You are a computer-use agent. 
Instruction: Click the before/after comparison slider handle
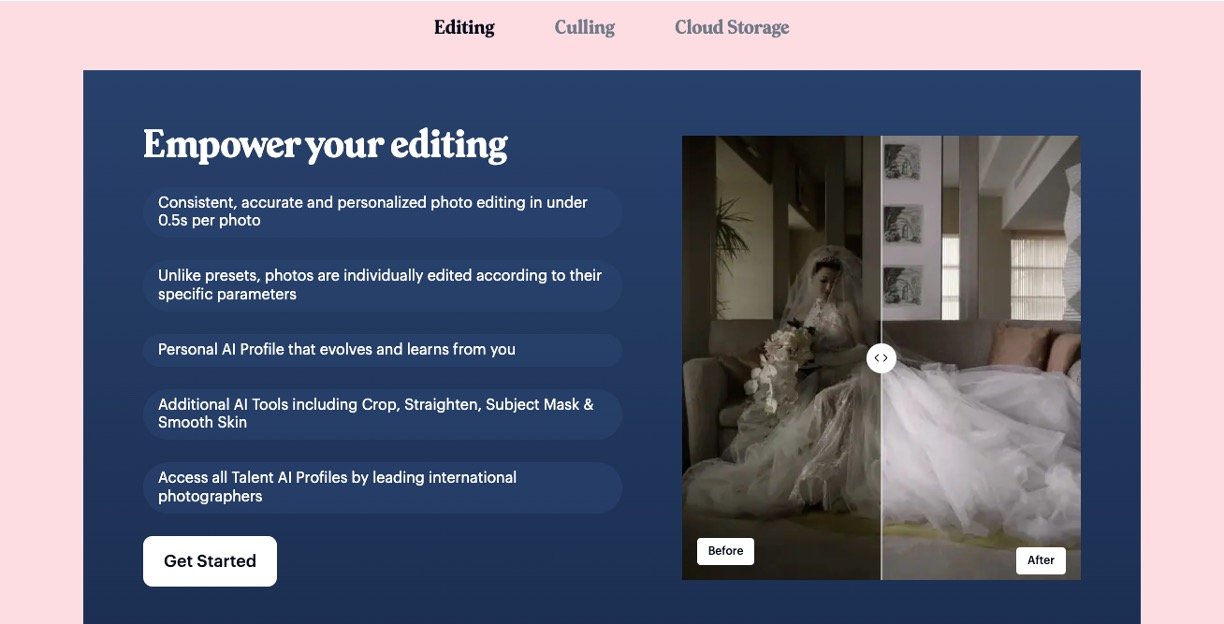coord(881,358)
